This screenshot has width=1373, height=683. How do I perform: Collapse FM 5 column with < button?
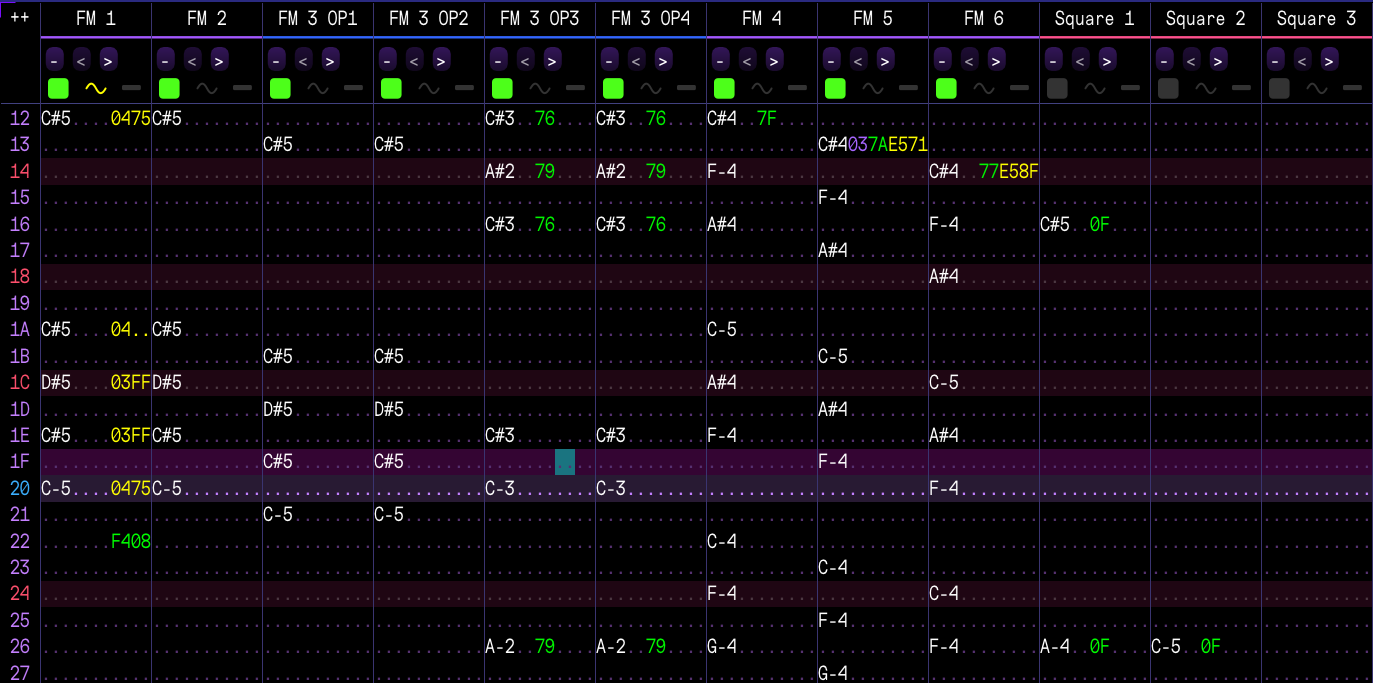tap(858, 59)
